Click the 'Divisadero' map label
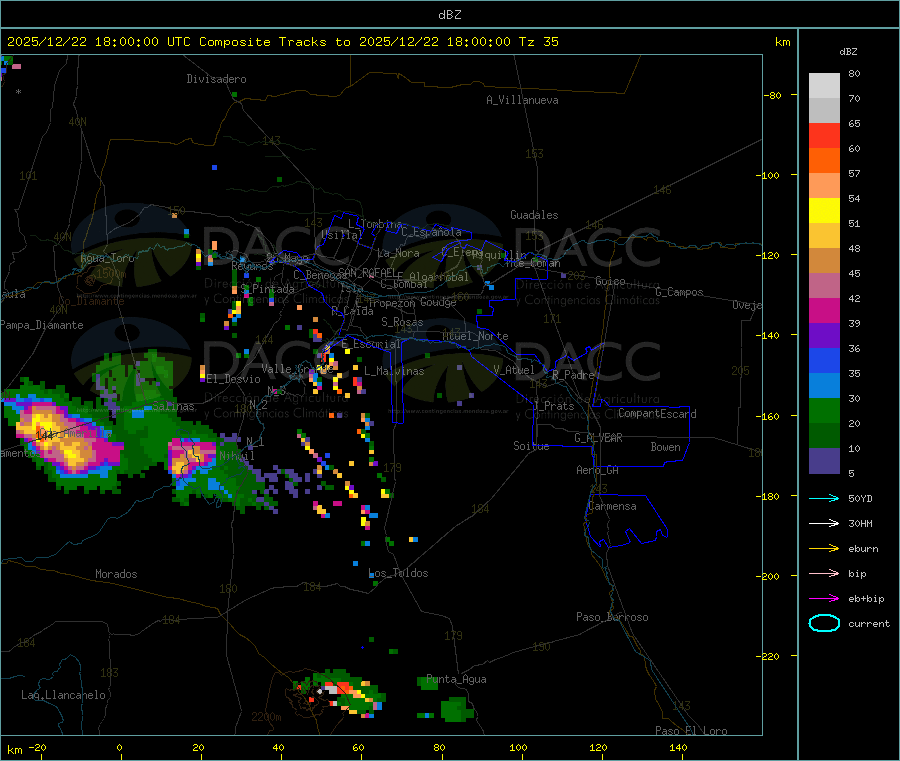The image size is (900, 761). click(x=216, y=79)
